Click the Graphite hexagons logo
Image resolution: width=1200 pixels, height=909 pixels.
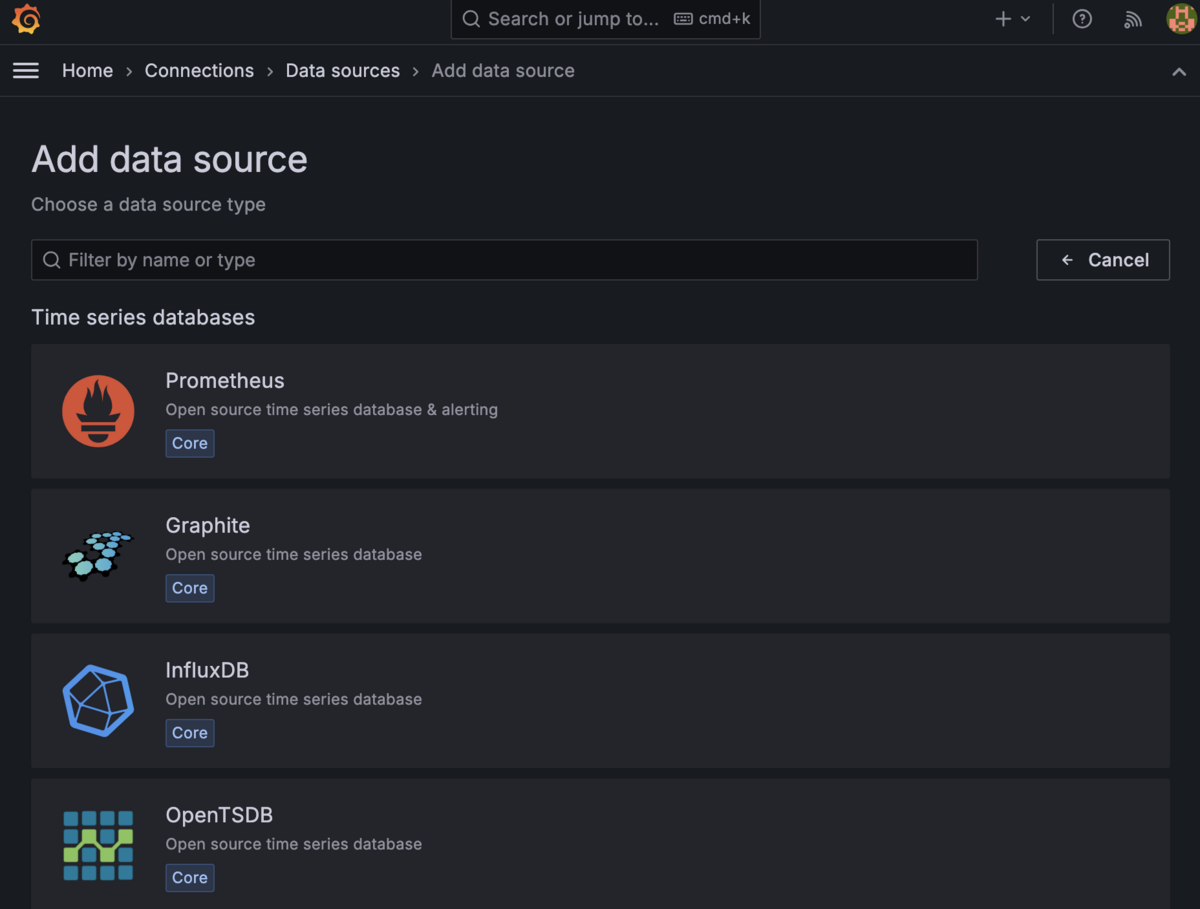coord(98,556)
